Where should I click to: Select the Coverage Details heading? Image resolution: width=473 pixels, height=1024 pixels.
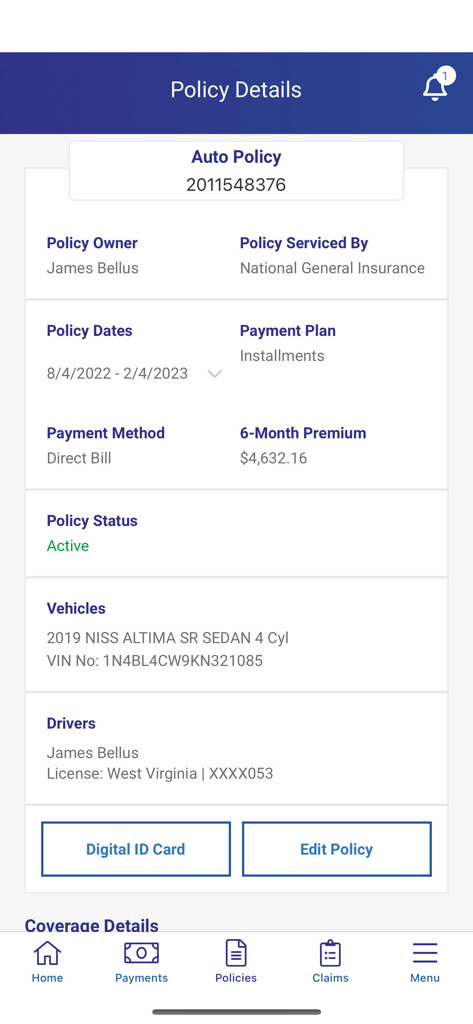(91, 925)
